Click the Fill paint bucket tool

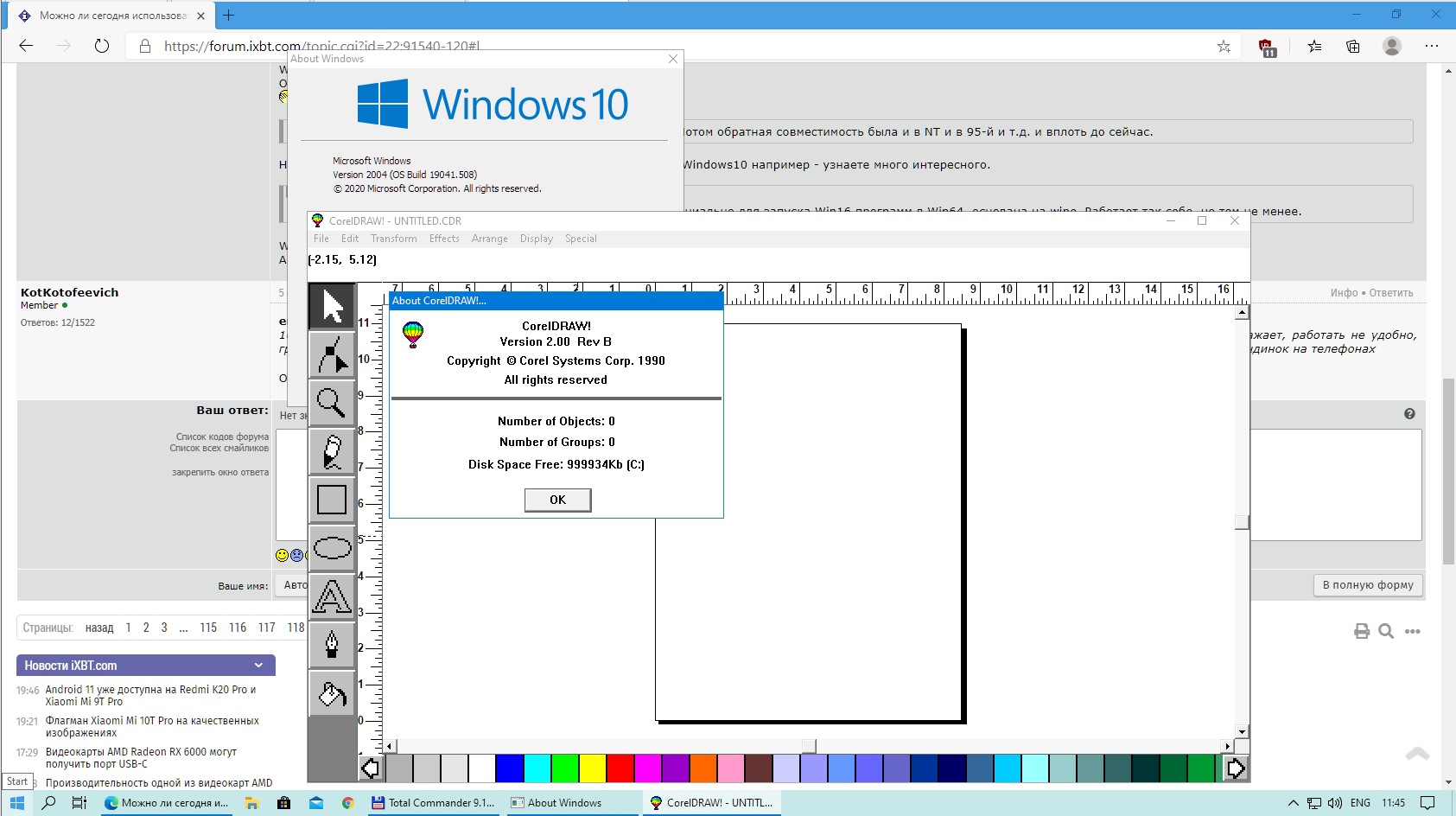coord(332,693)
